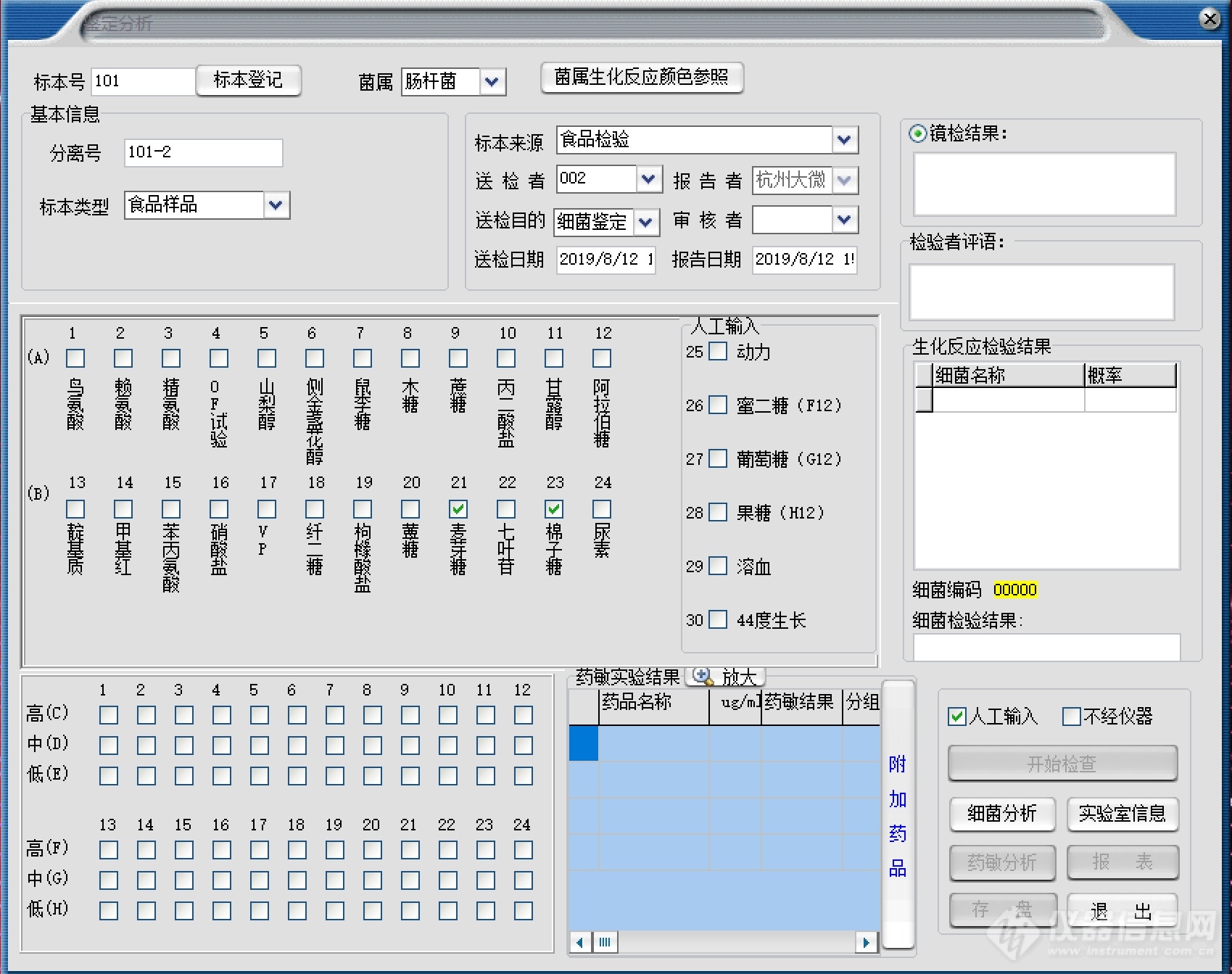The width and height of the screenshot is (1232, 974).
Task: Click the right scroll arrow of drug table
Action: point(866,942)
